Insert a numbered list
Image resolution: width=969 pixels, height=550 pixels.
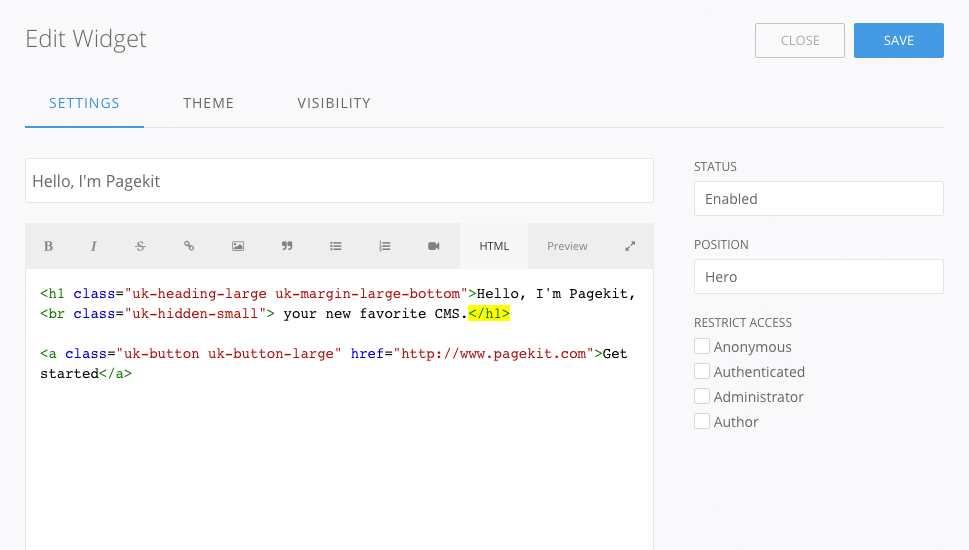click(x=385, y=246)
